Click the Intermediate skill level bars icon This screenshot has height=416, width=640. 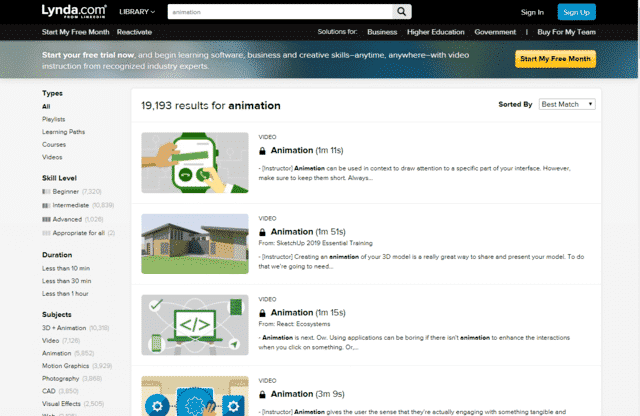click(46, 206)
